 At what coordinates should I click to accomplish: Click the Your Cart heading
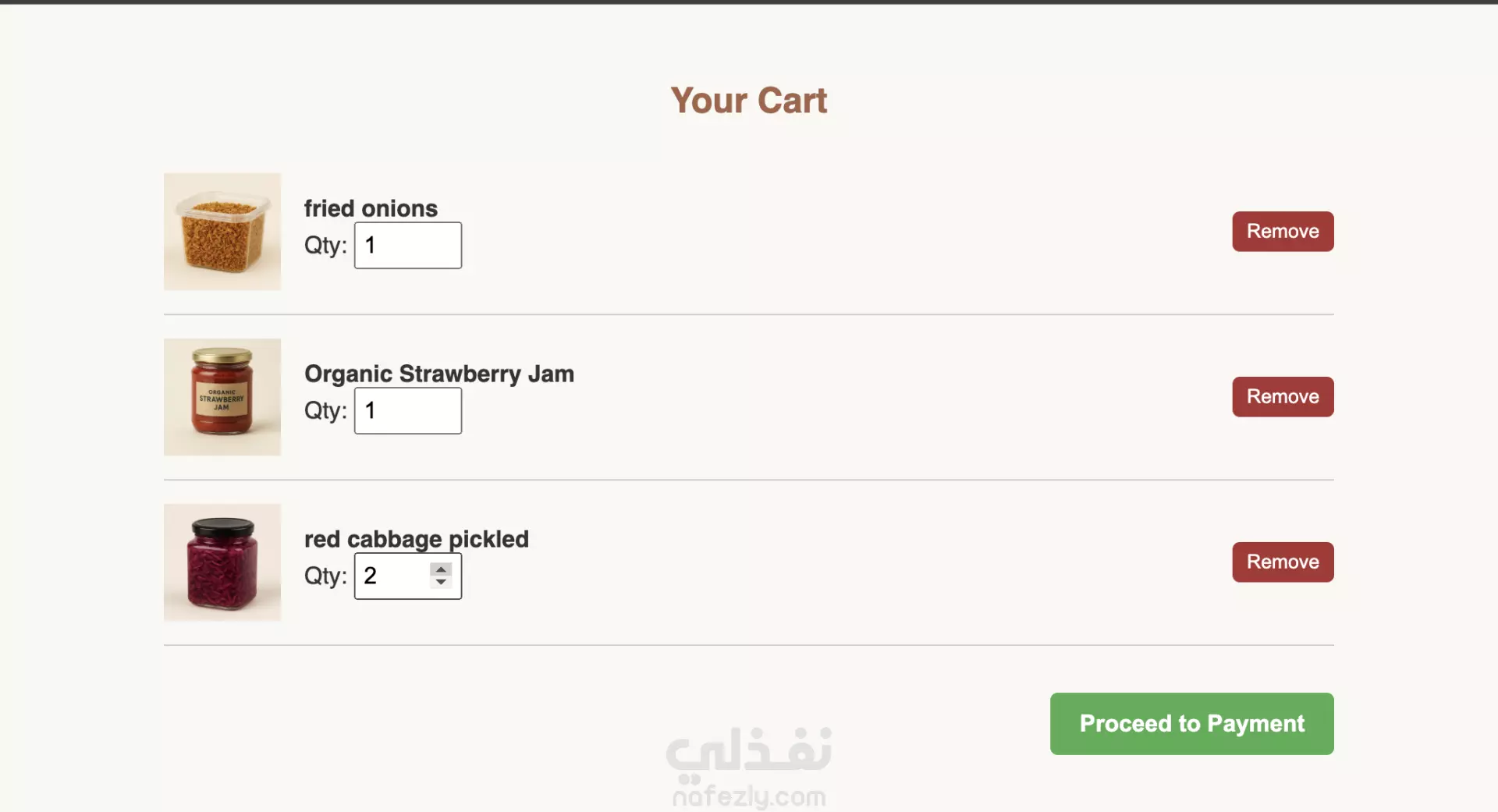tap(749, 101)
